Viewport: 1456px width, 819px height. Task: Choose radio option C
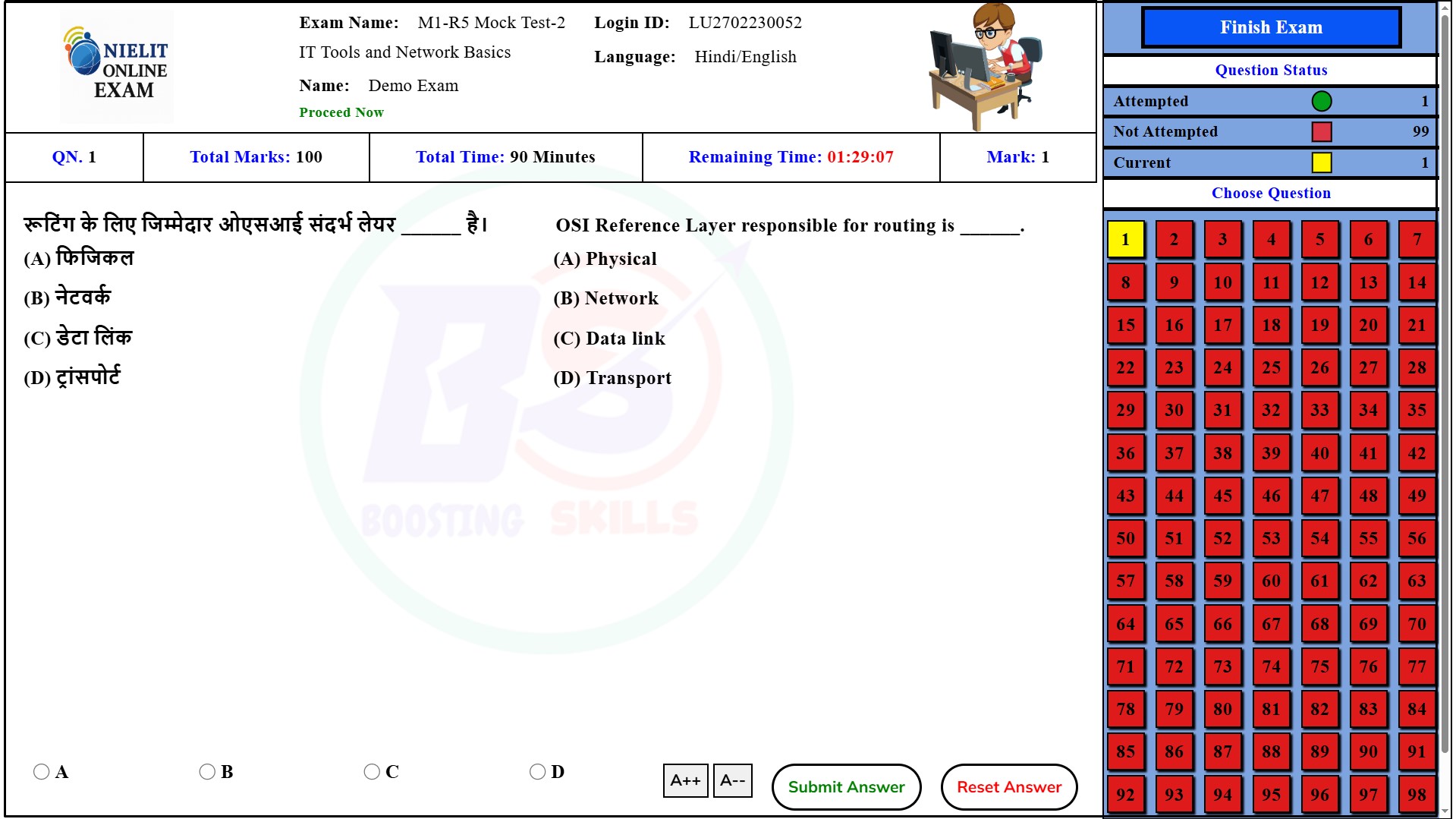click(372, 772)
